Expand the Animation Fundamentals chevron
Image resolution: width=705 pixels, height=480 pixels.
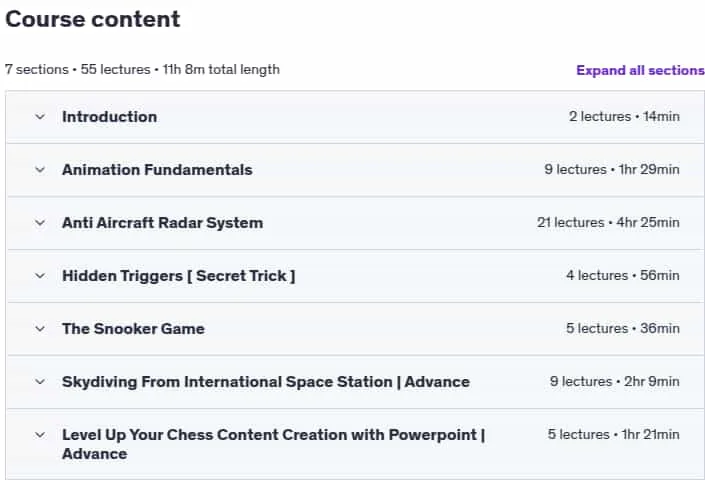point(40,170)
